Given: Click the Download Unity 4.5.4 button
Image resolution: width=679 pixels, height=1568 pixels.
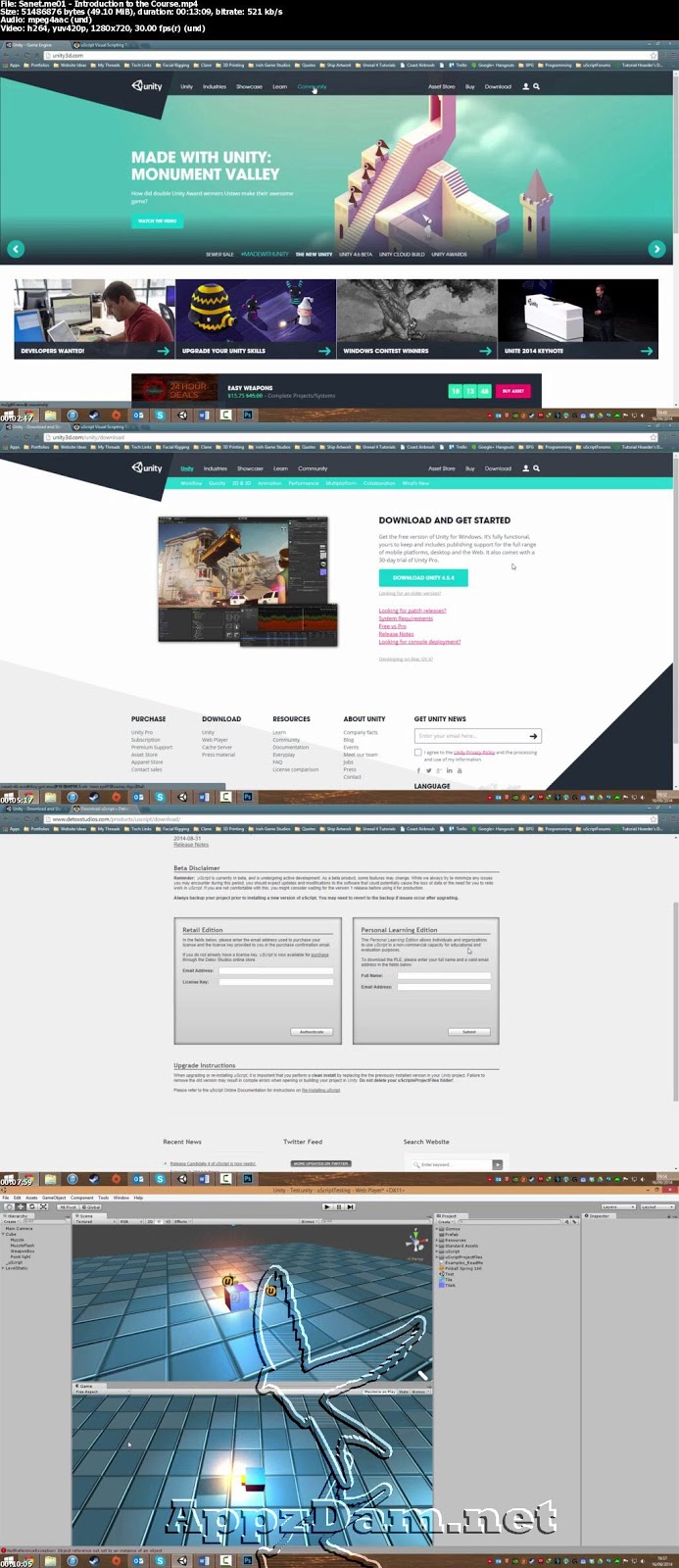Looking at the screenshot, I should coord(423,577).
